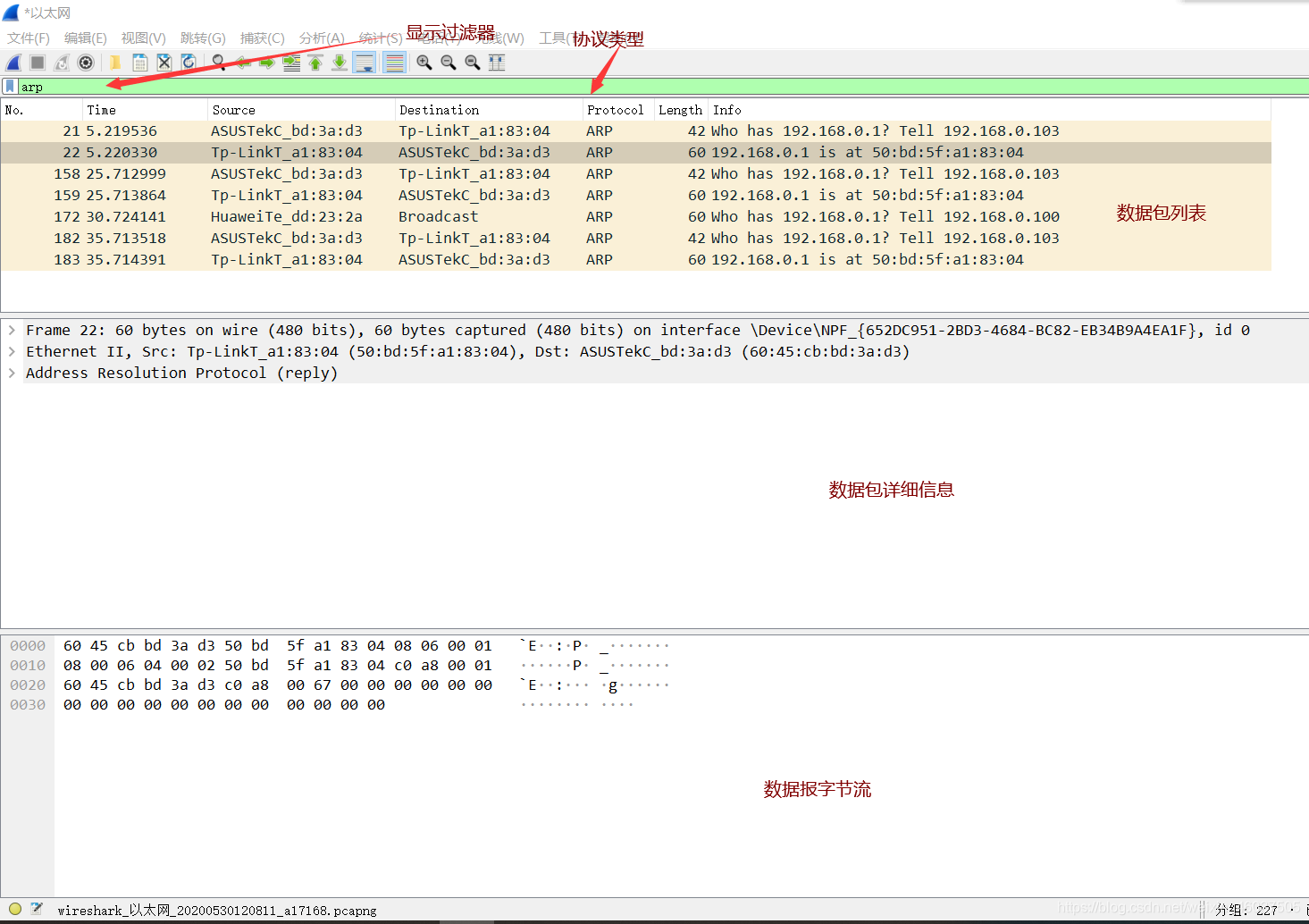The height and width of the screenshot is (924, 1309).
Task: Select packet 158 at time 25.712999
Action: (635, 174)
